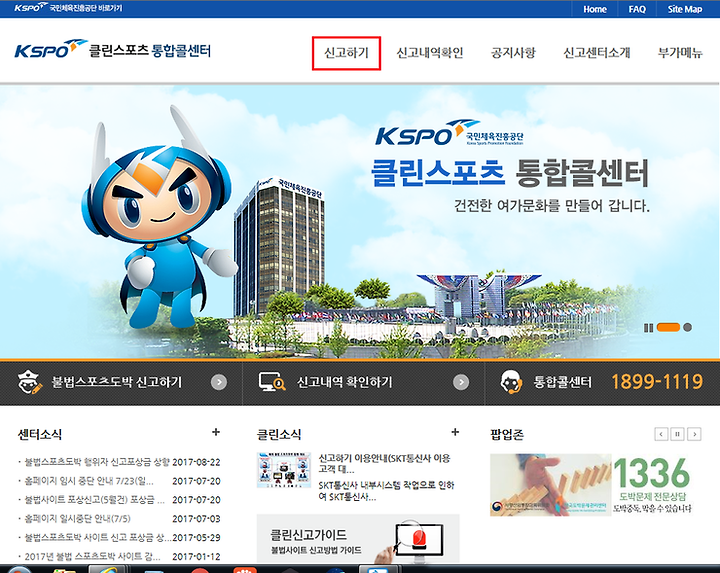Go to Home in the top bar

(x=595, y=9)
